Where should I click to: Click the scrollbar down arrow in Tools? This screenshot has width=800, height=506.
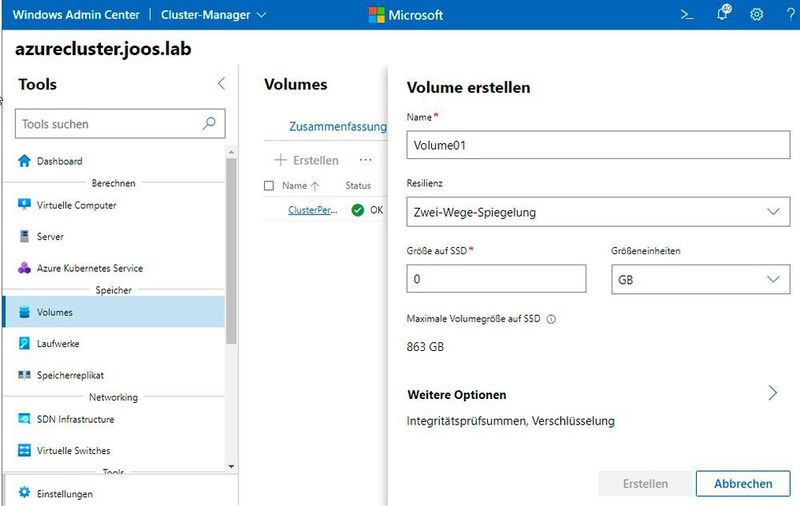tap(231, 466)
